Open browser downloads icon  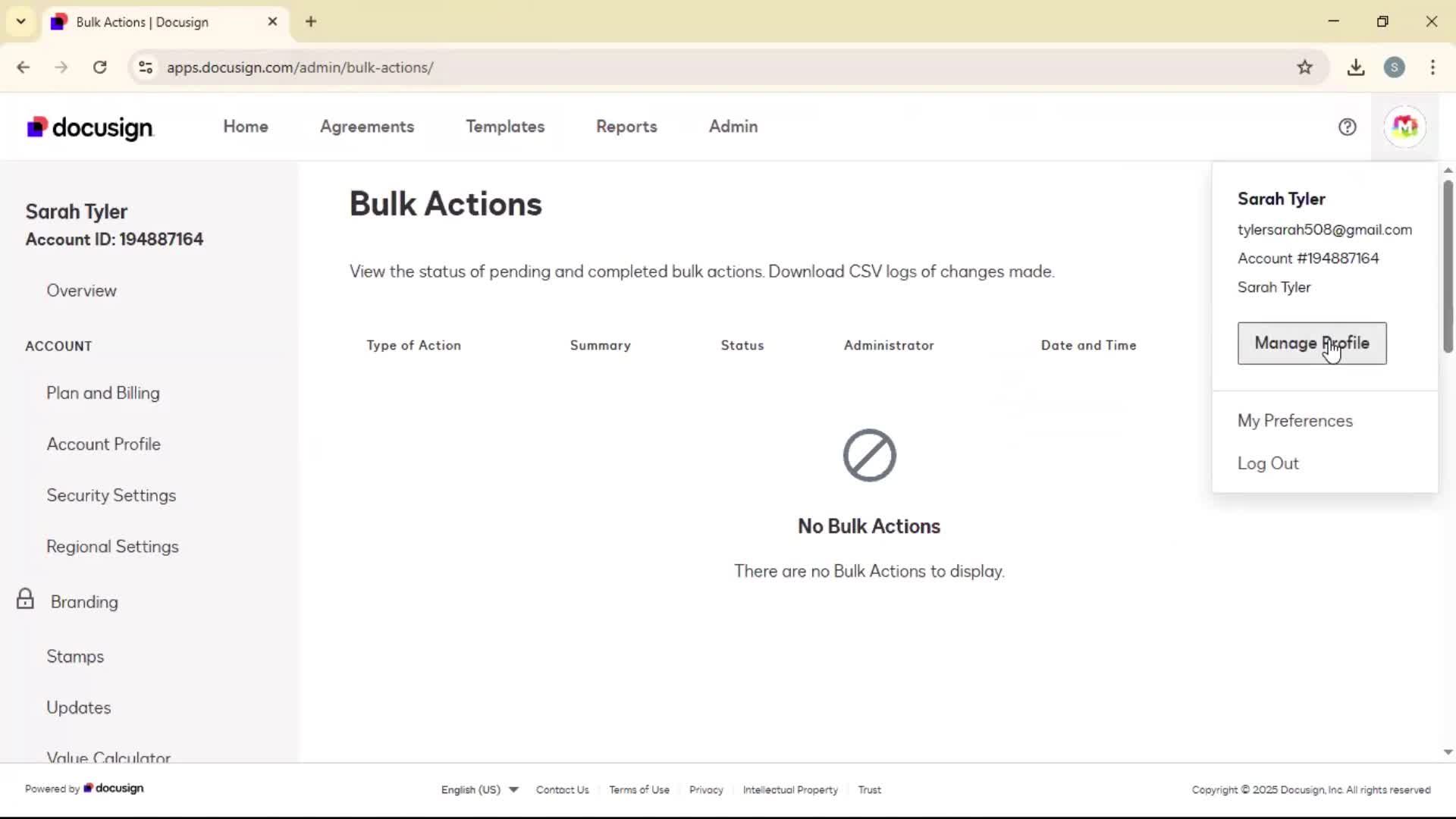1356,67
